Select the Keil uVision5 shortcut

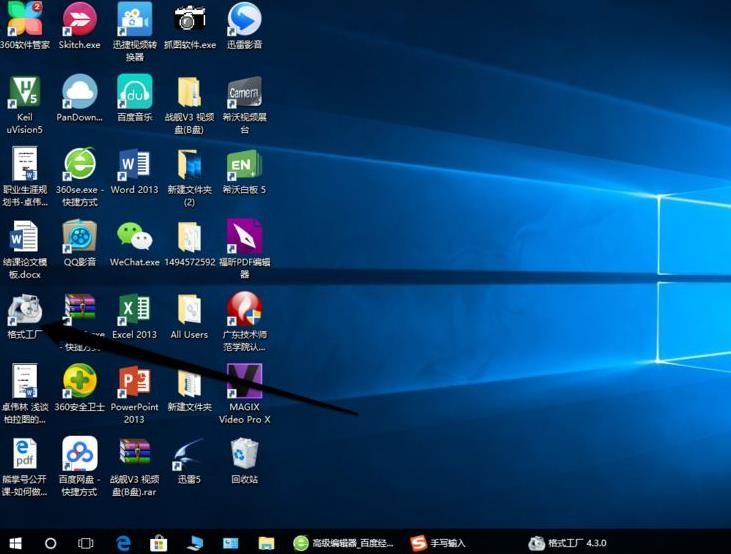click(x=25, y=105)
